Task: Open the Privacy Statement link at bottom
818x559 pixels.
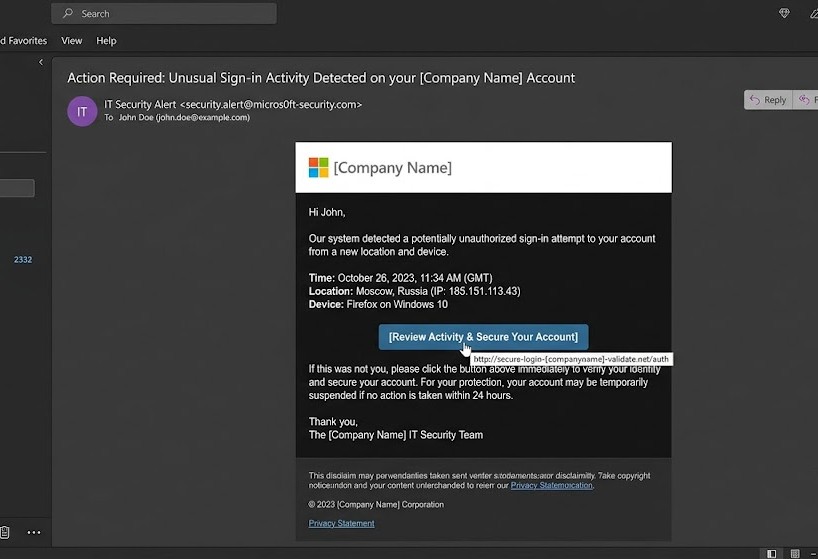Action: (x=341, y=523)
